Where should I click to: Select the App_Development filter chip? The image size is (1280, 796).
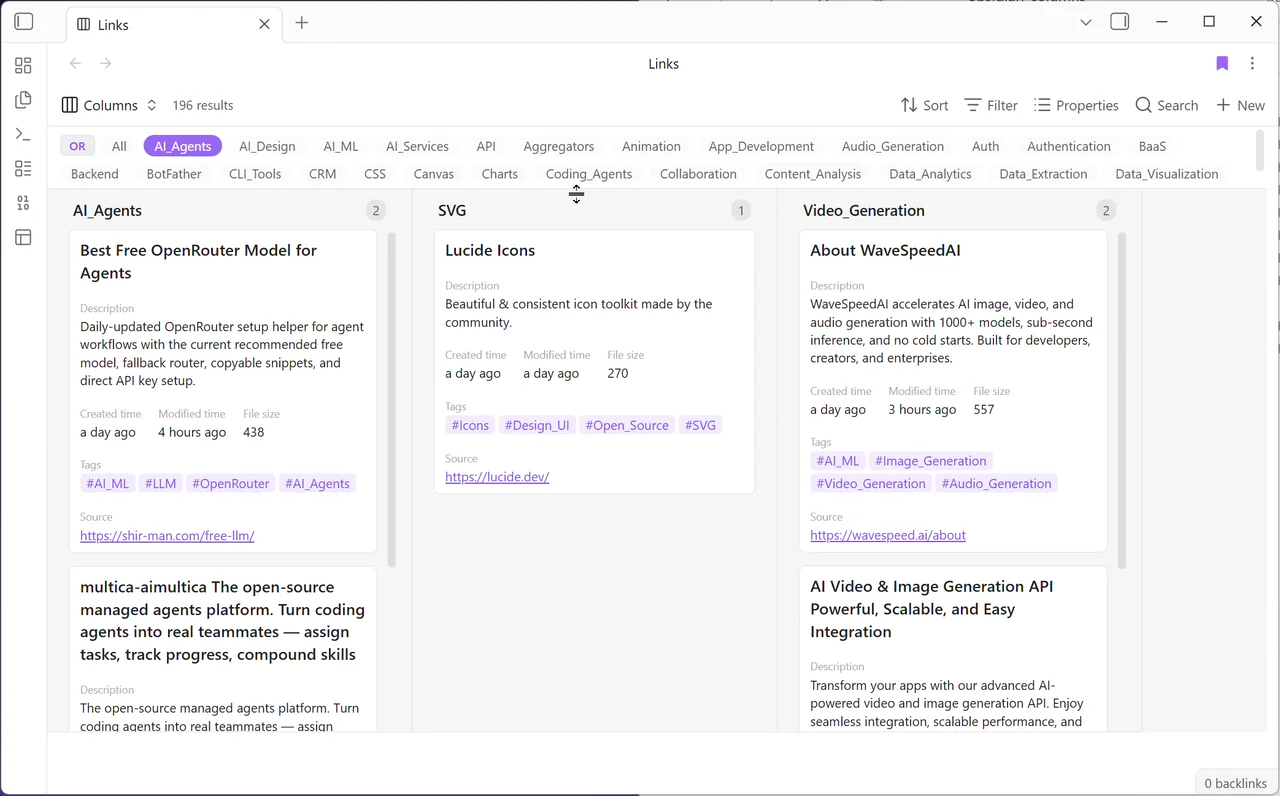[761, 146]
